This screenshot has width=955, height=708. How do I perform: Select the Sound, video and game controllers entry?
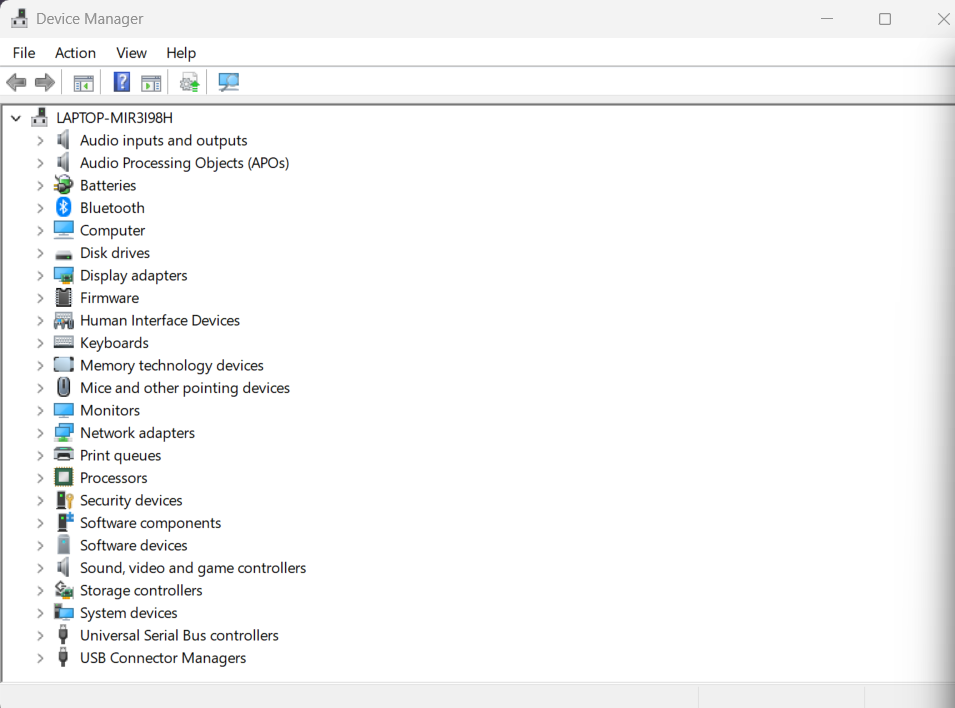(x=193, y=567)
